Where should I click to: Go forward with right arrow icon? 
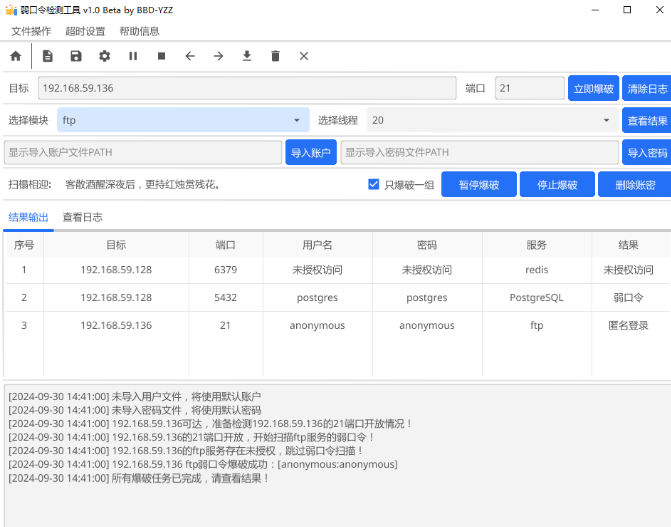pos(218,56)
